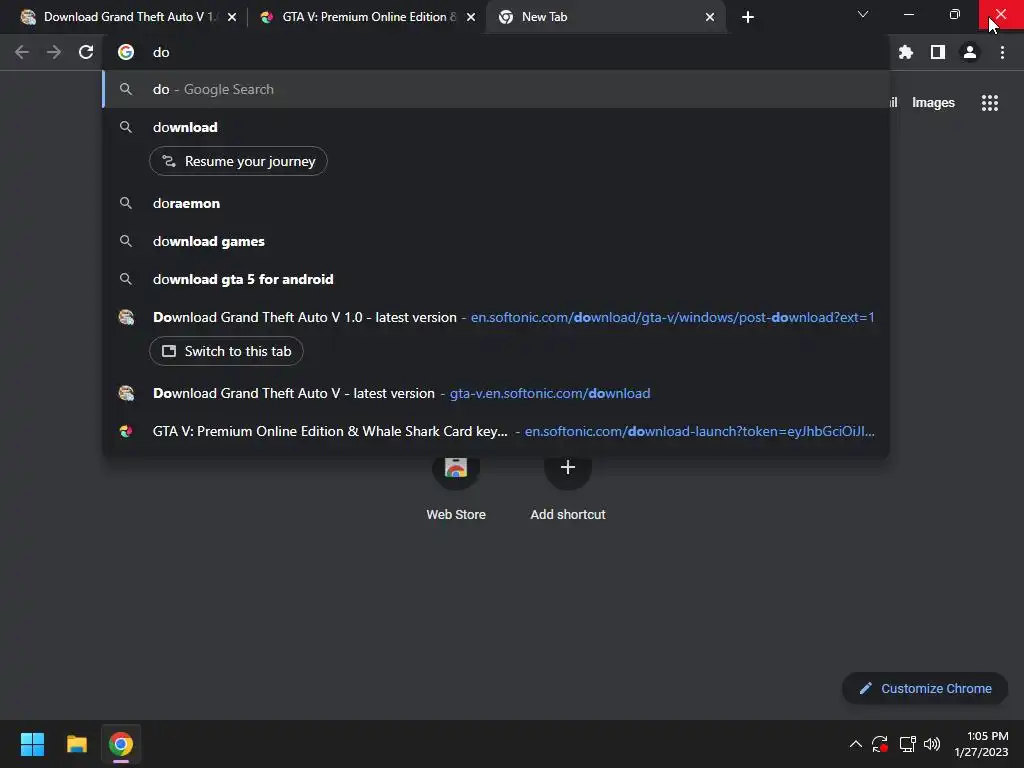Go back using the back arrow

pyautogui.click(x=22, y=52)
